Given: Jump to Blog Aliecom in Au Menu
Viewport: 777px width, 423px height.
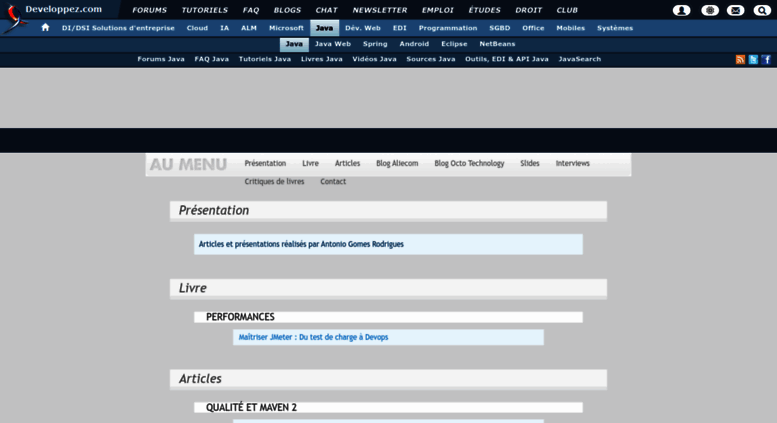Looking at the screenshot, I should click(x=397, y=163).
